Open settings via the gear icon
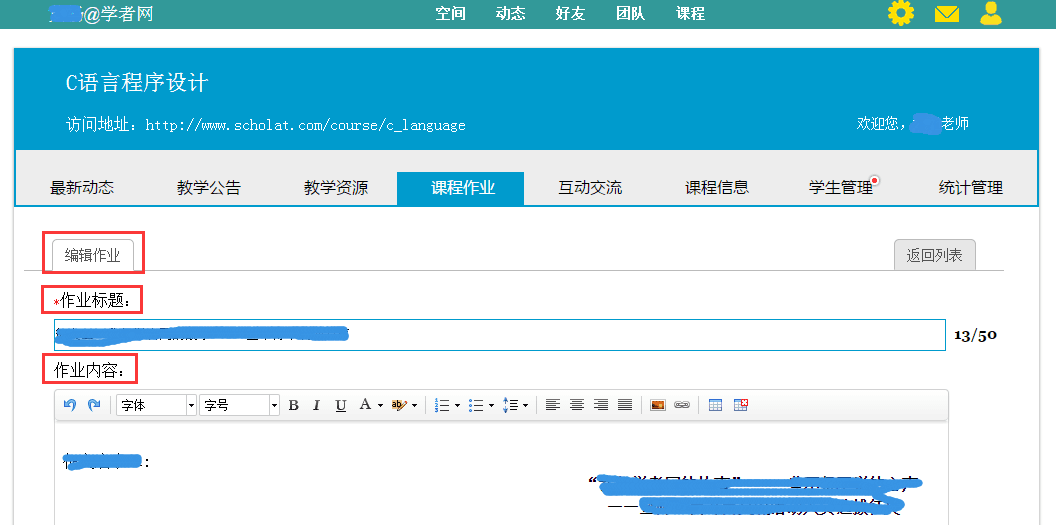Screen dimensions: 1056x525 901,13
